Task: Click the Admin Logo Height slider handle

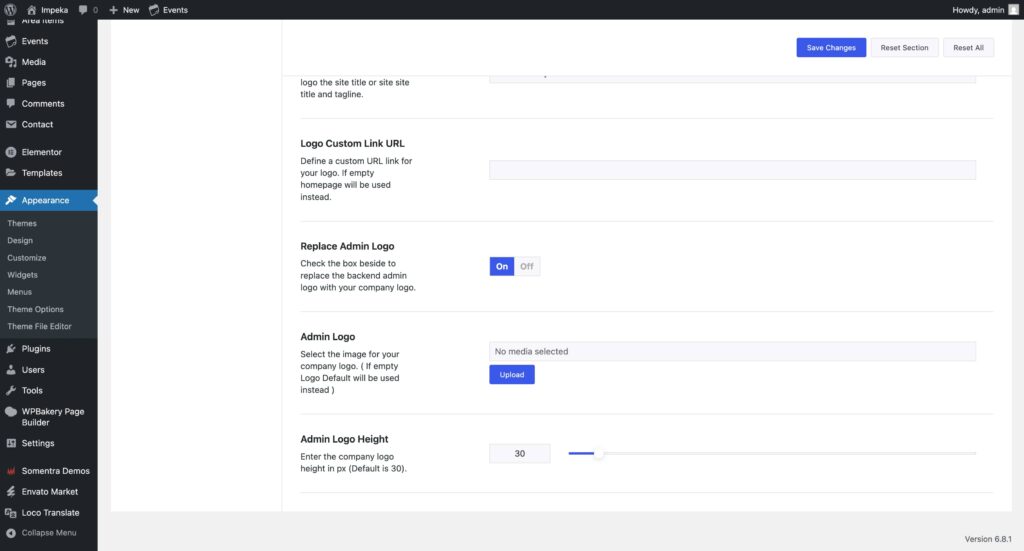Action: [x=598, y=454]
